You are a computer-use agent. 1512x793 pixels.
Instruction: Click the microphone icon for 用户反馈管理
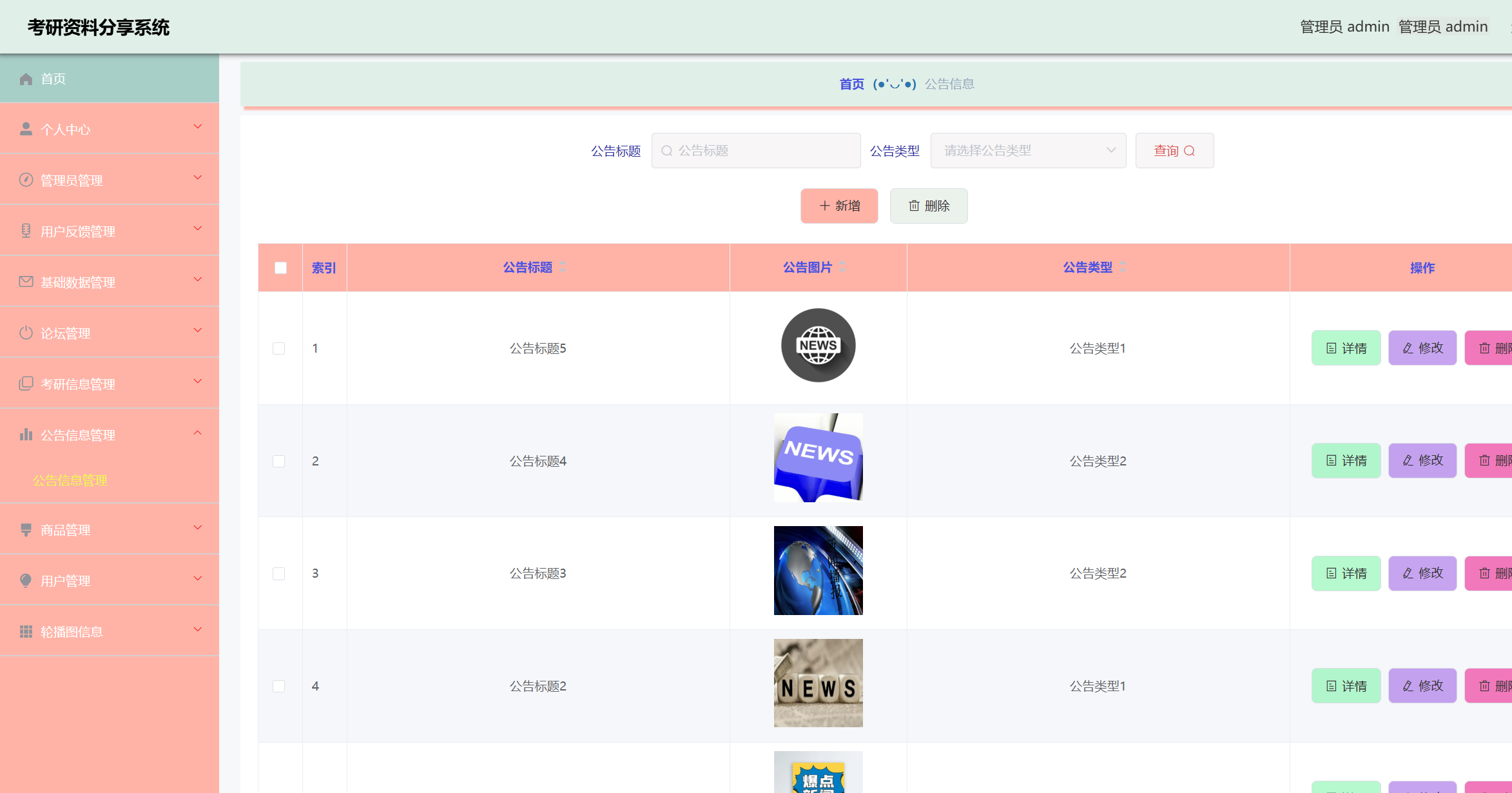26,230
